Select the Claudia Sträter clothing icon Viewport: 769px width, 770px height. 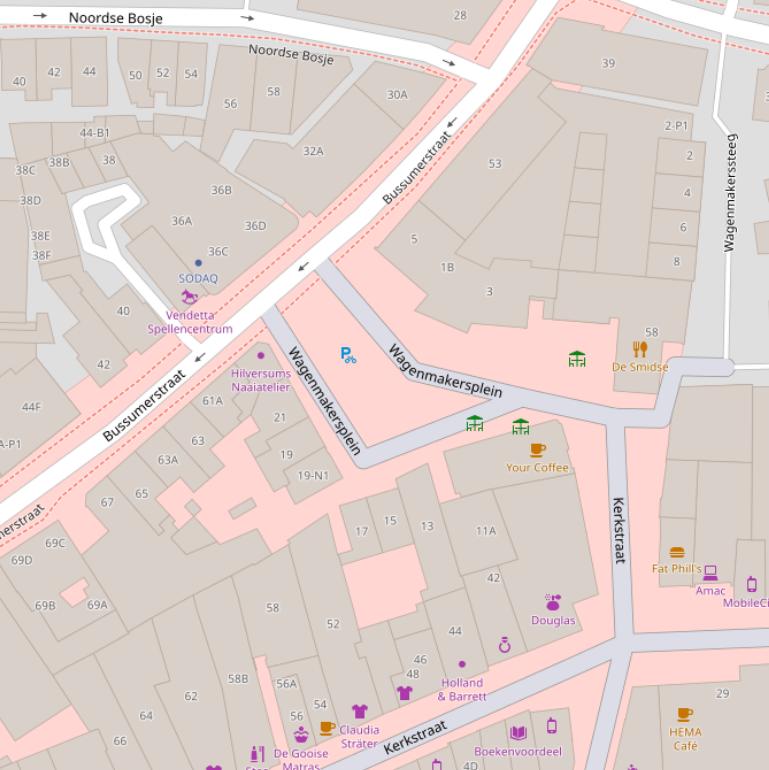pyautogui.click(x=359, y=711)
